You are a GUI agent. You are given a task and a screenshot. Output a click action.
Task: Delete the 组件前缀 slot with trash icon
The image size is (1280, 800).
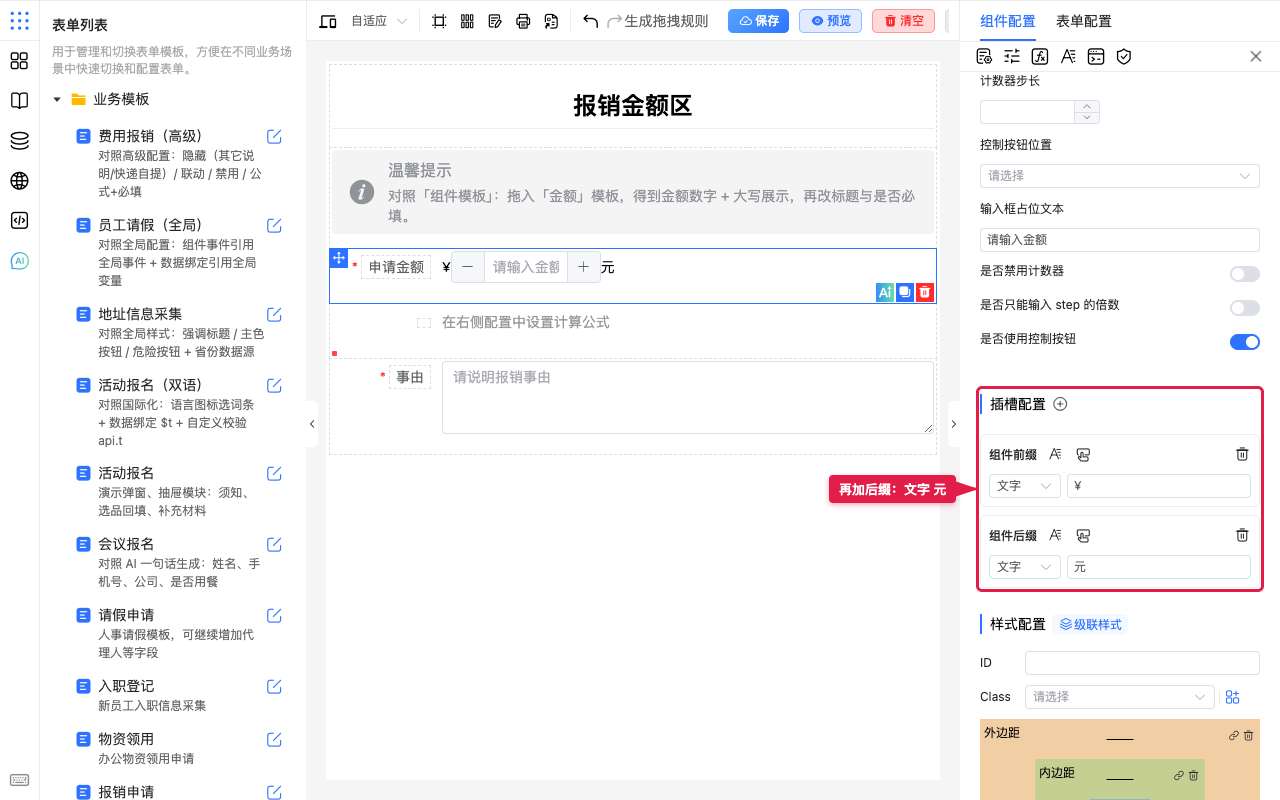click(x=1242, y=454)
